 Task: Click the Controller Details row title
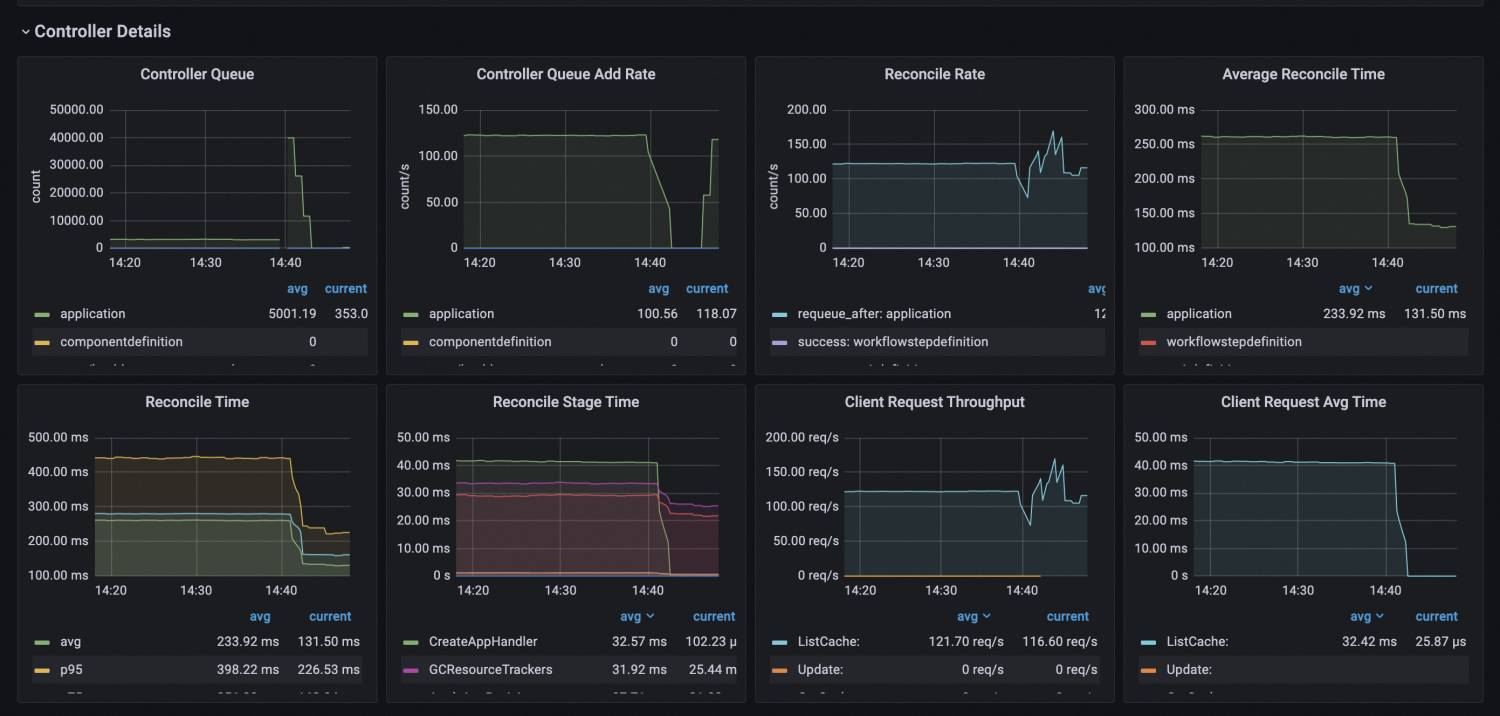tap(102, 32)
